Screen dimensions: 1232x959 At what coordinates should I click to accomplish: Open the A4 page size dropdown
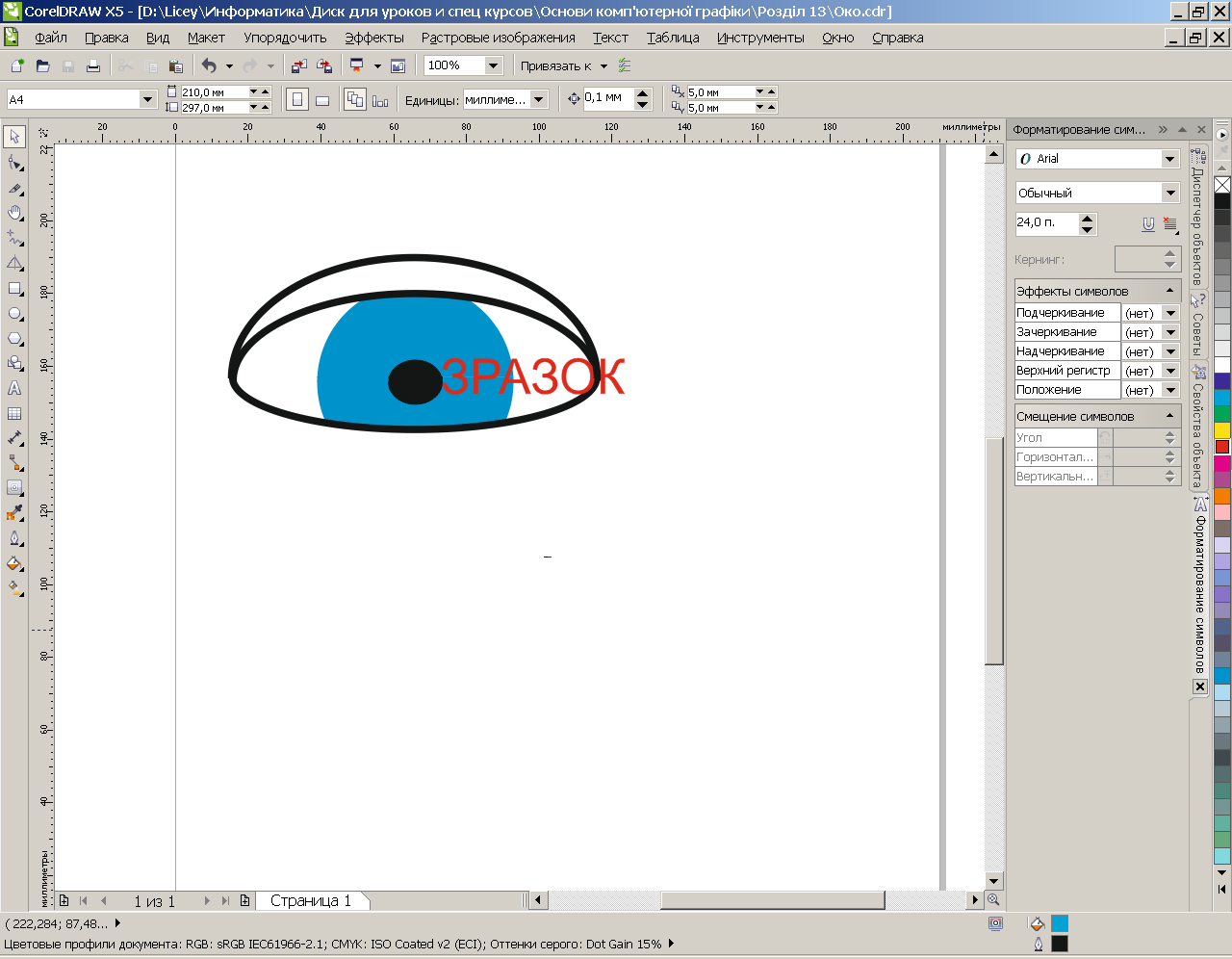147,99
